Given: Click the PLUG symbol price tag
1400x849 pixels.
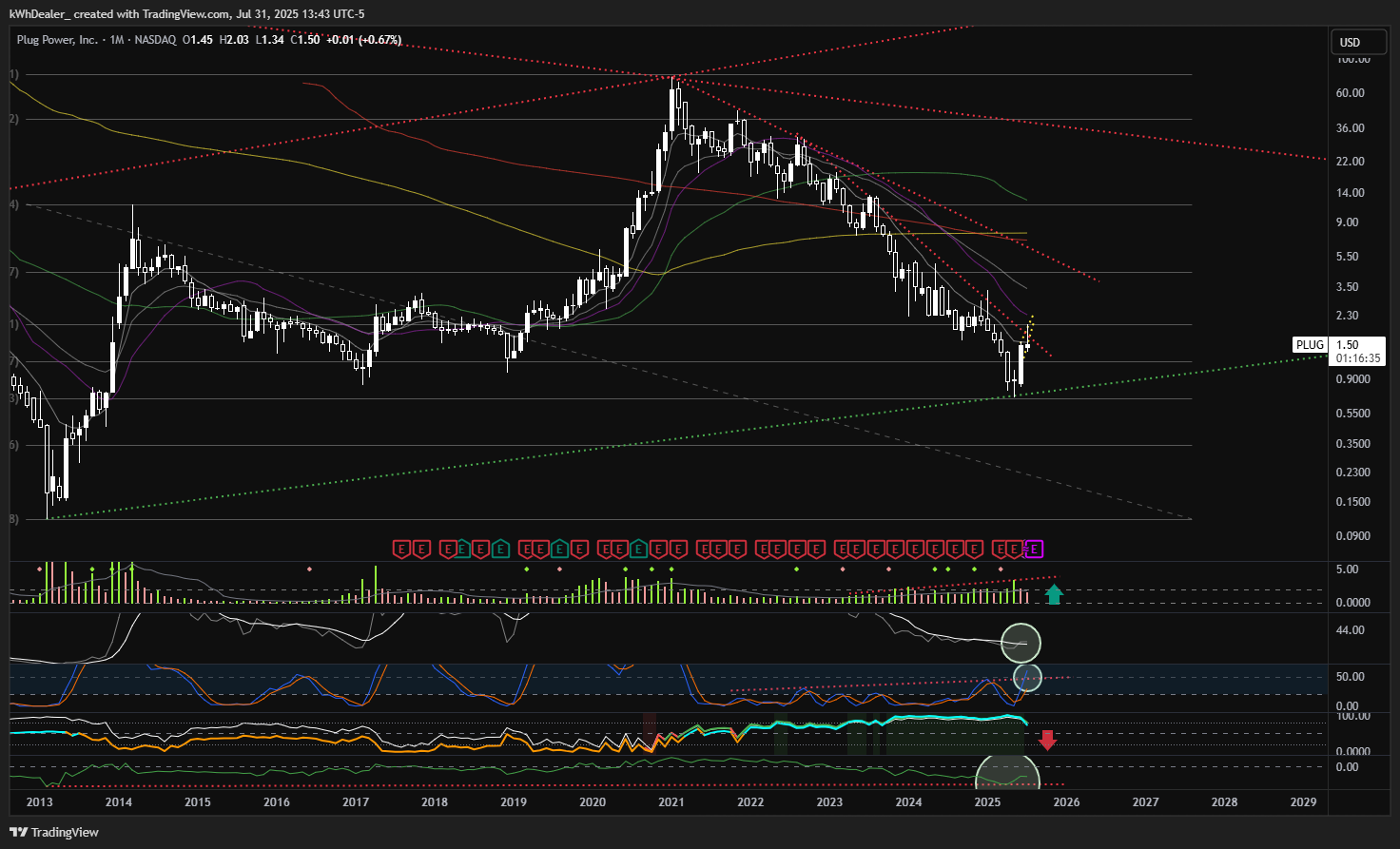Looking at the screenshot, I should point(1310,345).
